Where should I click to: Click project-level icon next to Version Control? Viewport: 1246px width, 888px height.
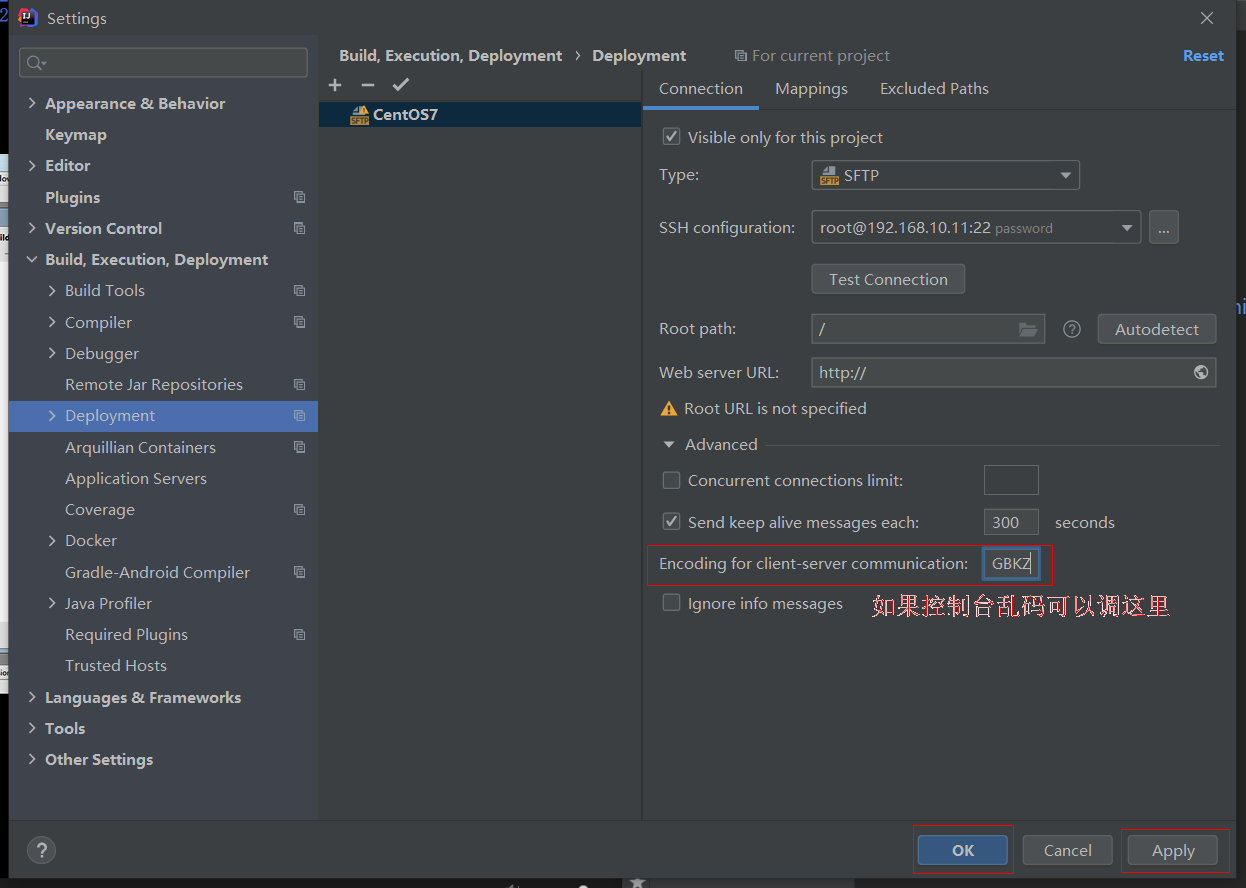(x=299, y=228)
